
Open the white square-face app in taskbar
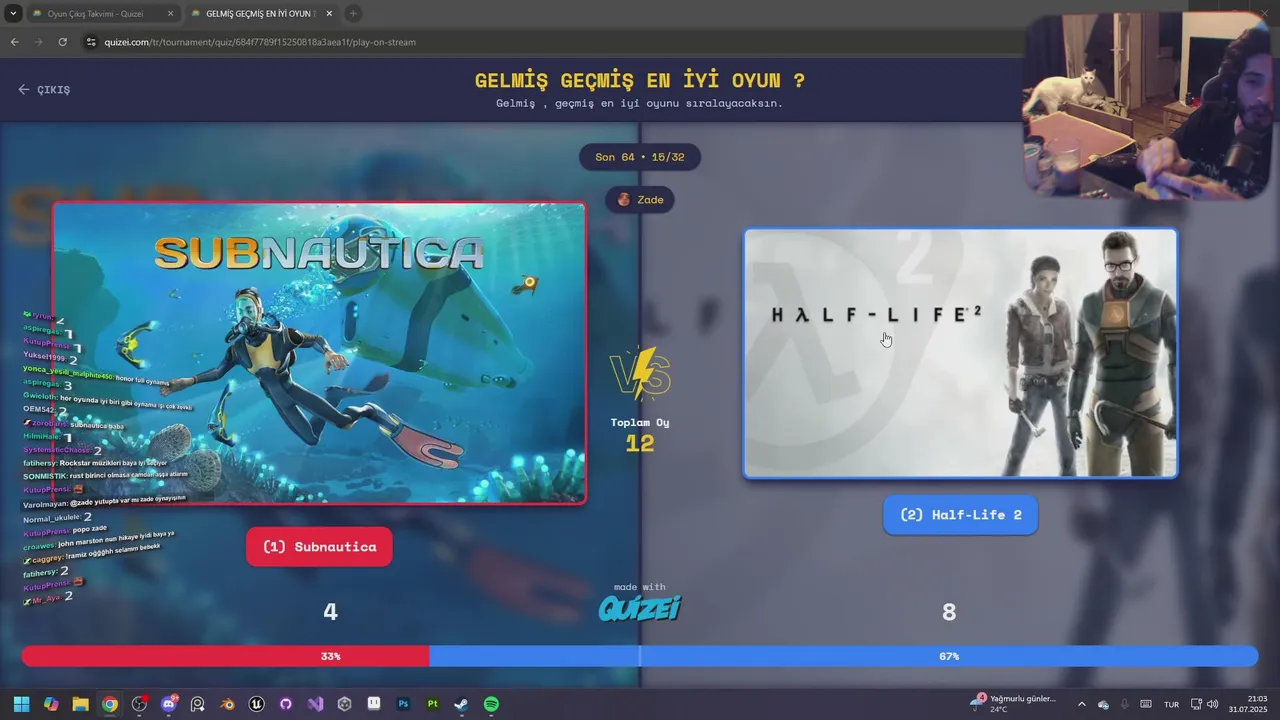(374, 704)
